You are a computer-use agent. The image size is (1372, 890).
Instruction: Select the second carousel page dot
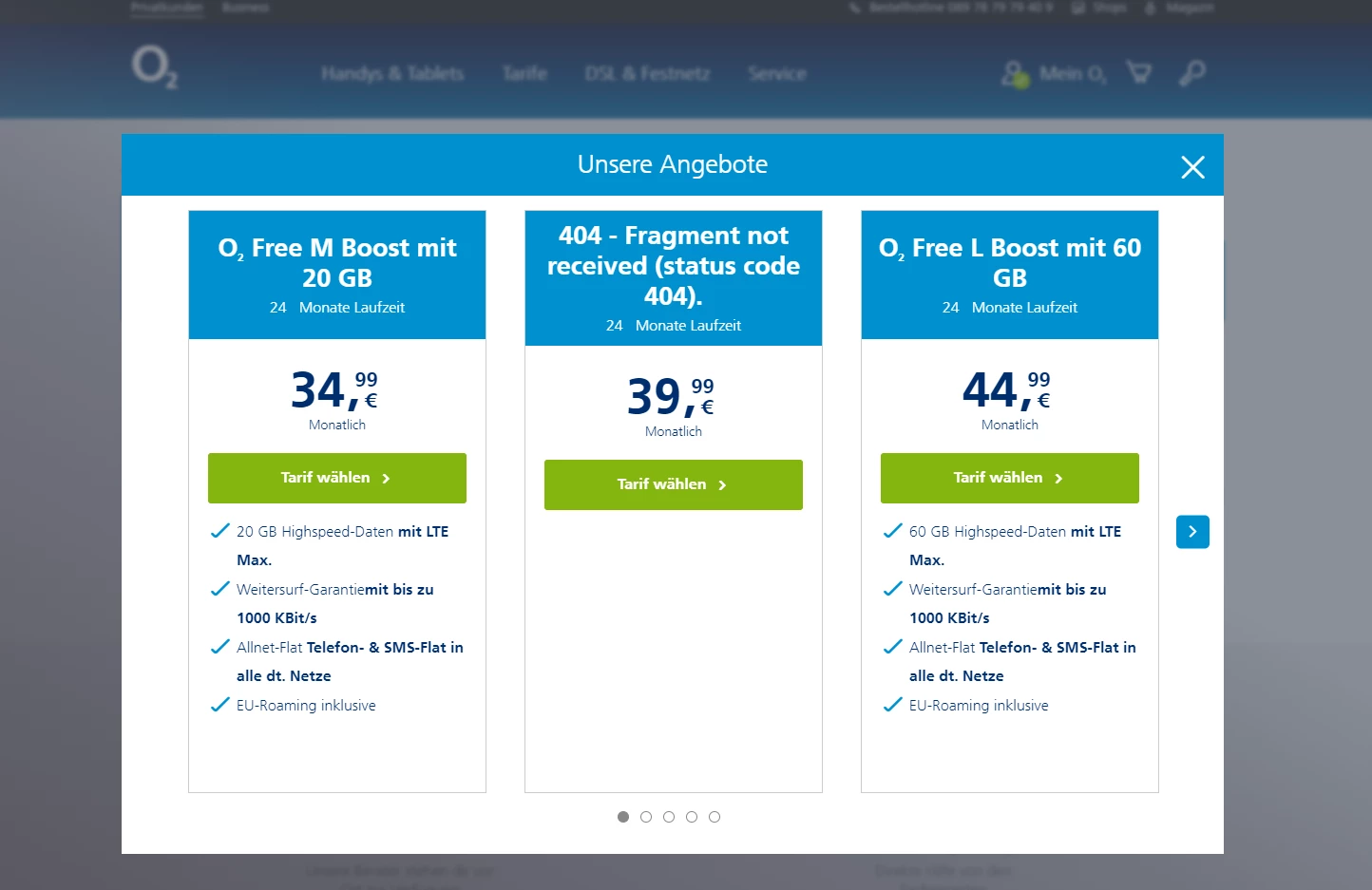646,817
